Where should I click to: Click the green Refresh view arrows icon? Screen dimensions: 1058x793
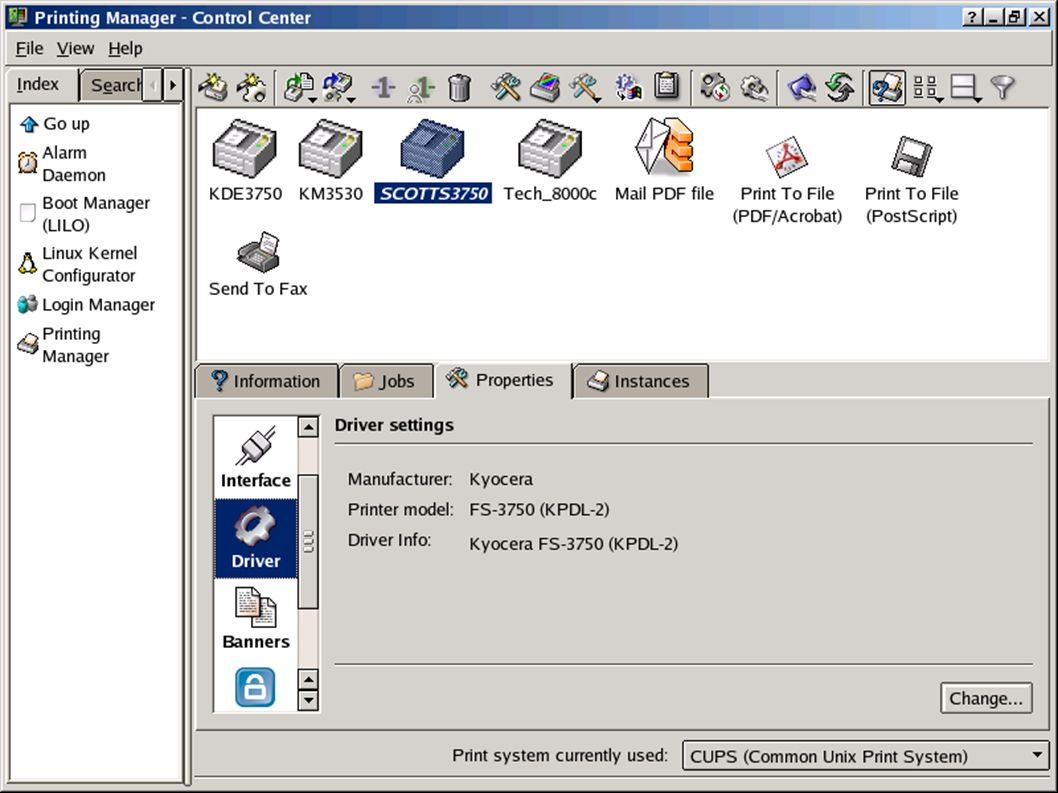pyautogui.click(x=840, y=88)
